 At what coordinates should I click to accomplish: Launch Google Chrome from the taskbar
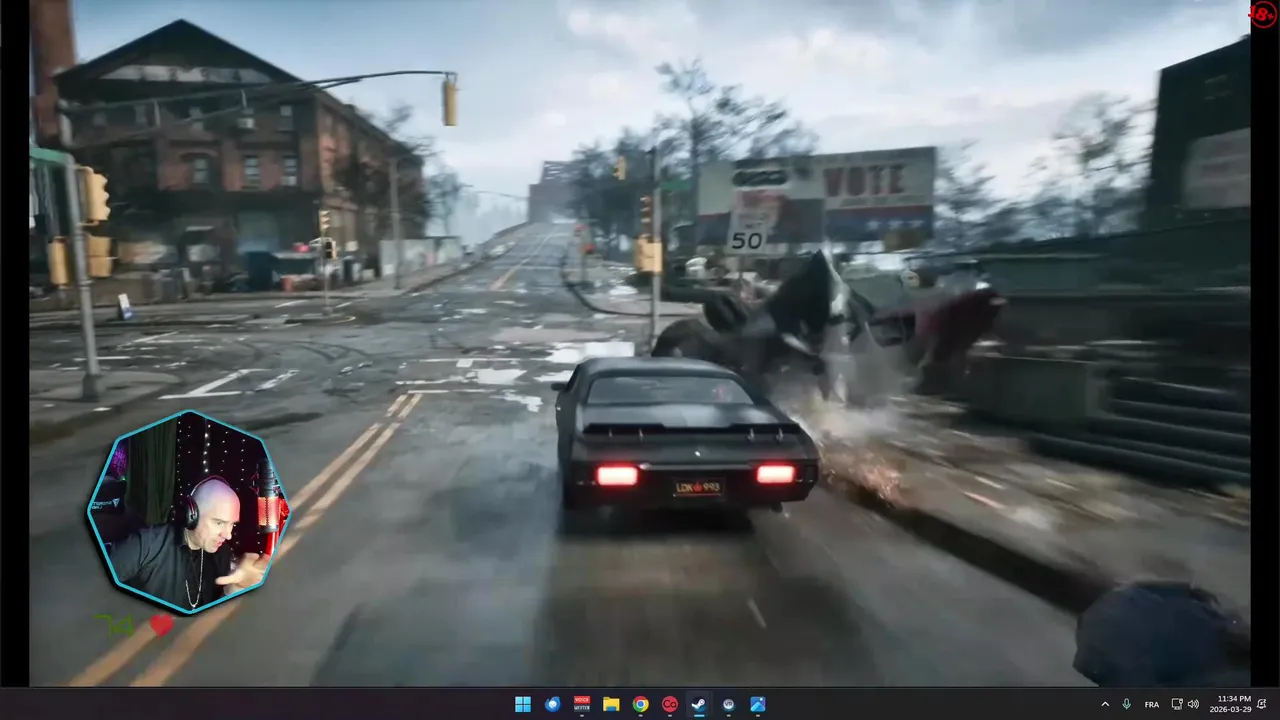640,704
